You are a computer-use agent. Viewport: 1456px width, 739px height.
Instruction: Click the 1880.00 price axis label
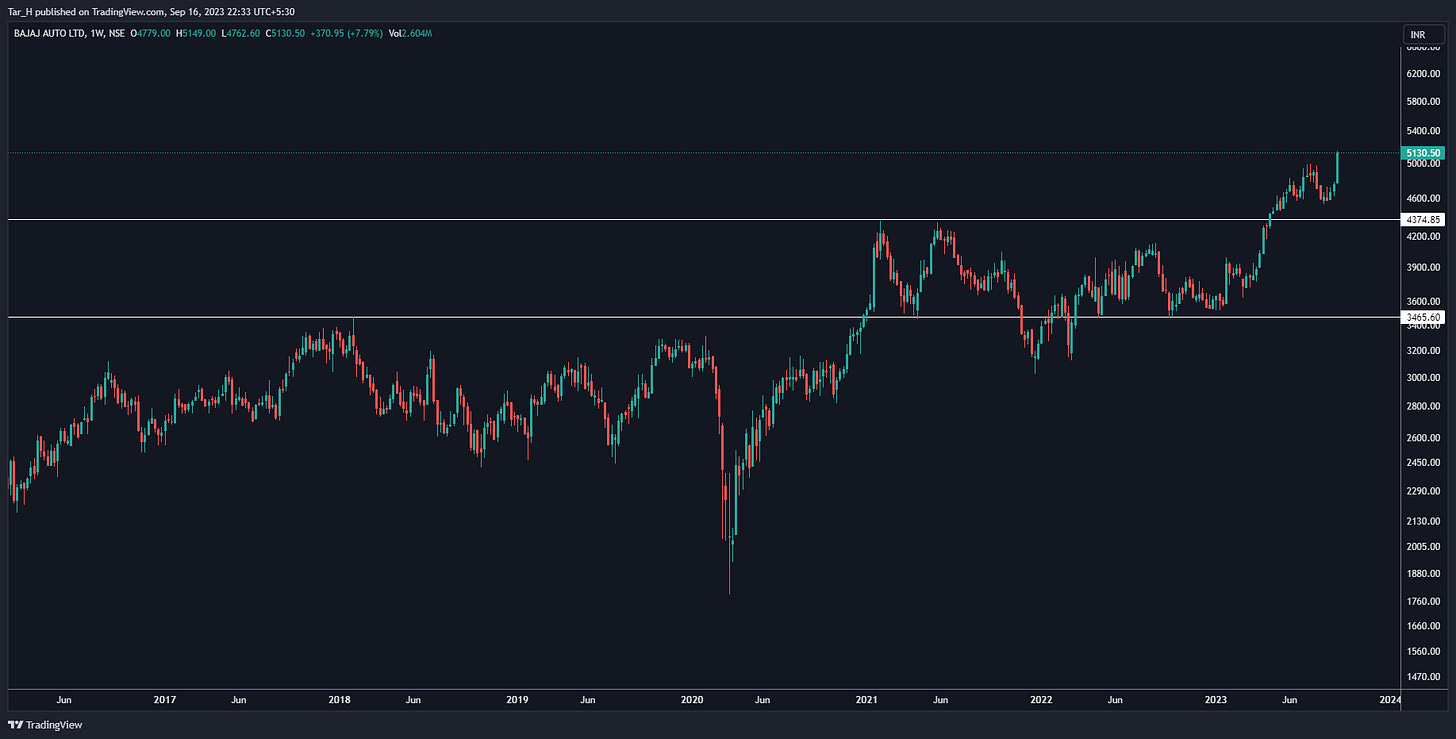(1423, 573)
